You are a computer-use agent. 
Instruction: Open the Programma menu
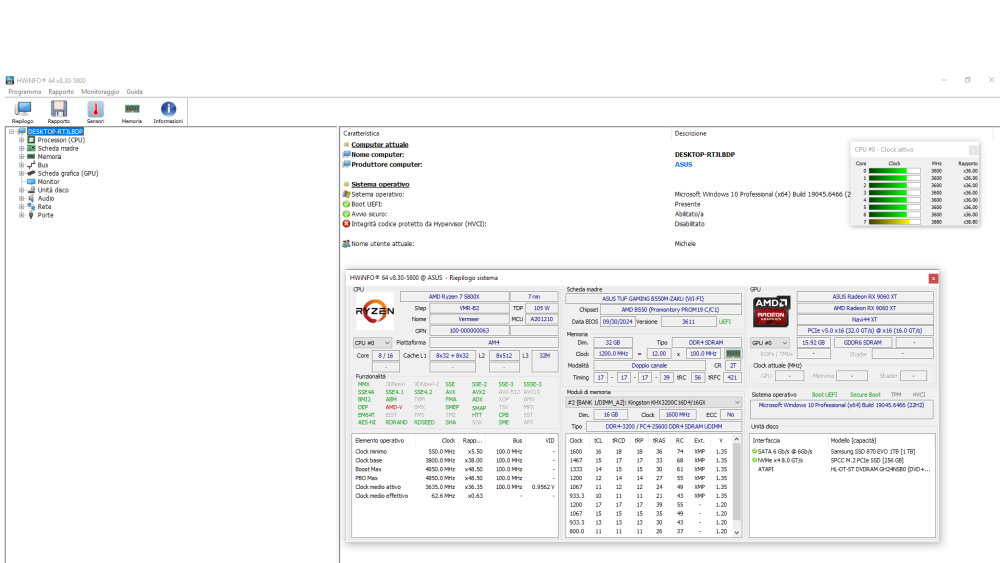(24, 92)
